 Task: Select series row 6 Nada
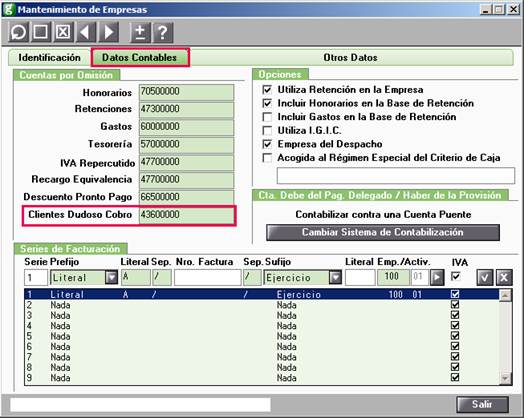click(x=261, y=346)
